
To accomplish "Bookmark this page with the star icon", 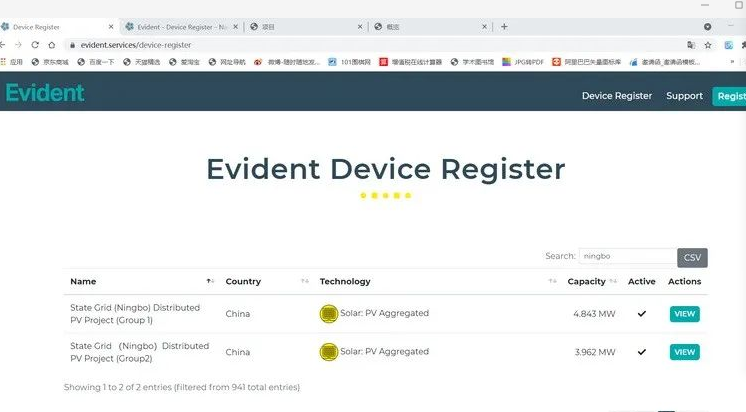I will point(708,45).
